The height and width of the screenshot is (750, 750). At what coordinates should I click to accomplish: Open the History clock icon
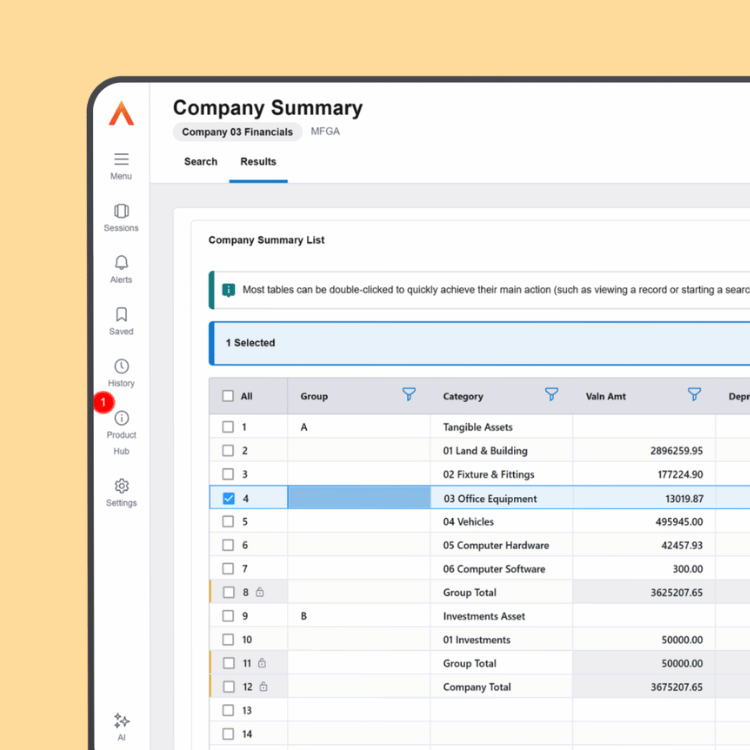click(121, 366)
